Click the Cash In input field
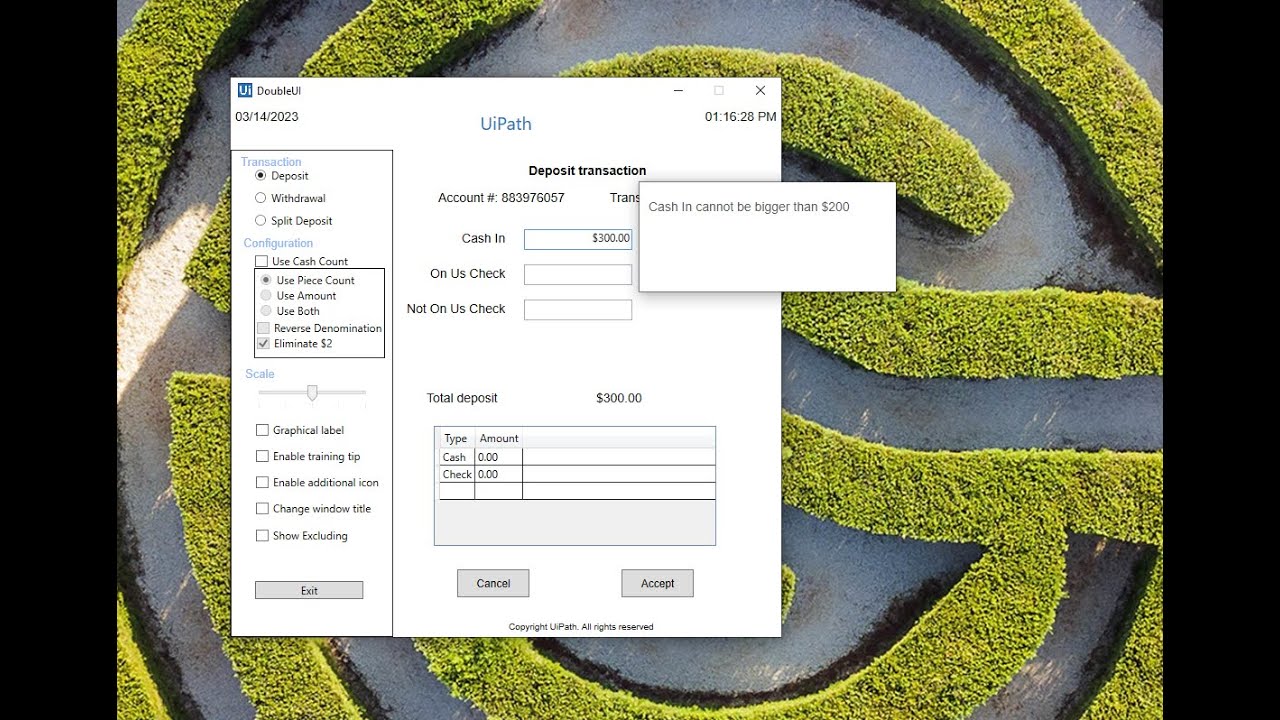The width and height of the screenshot is (1280, 720). tap(578, 239)
